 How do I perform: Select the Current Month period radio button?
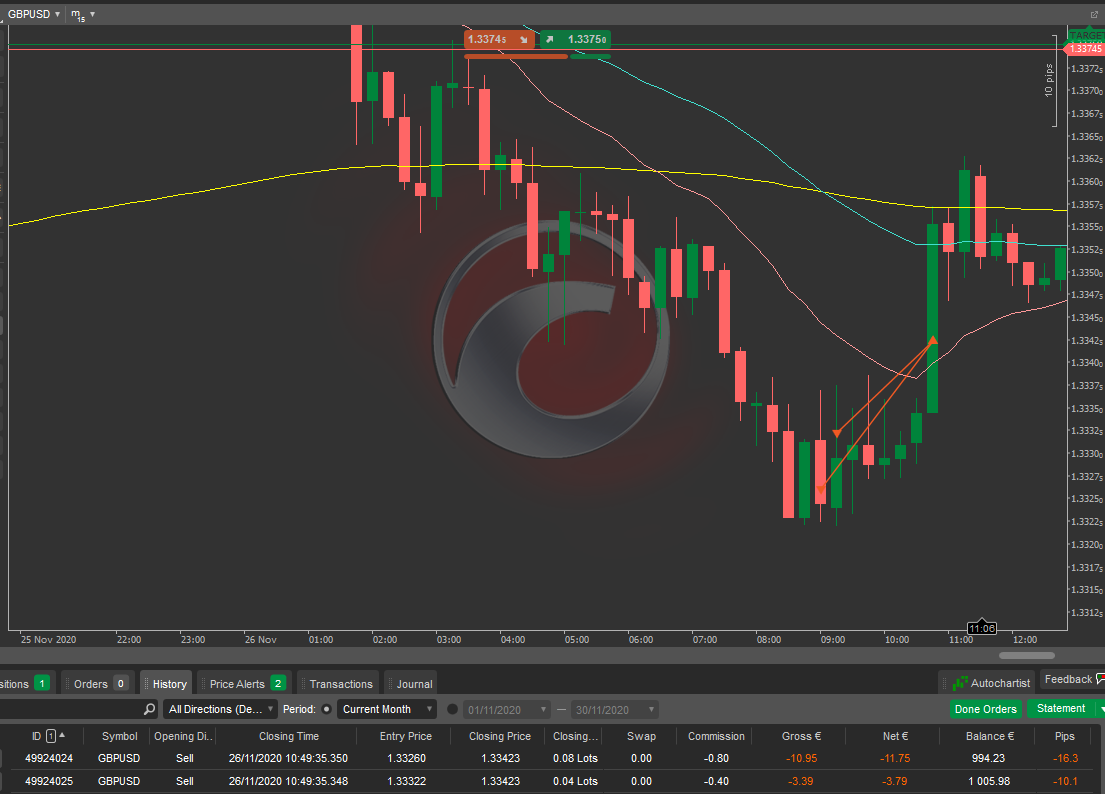coord(326,709)
